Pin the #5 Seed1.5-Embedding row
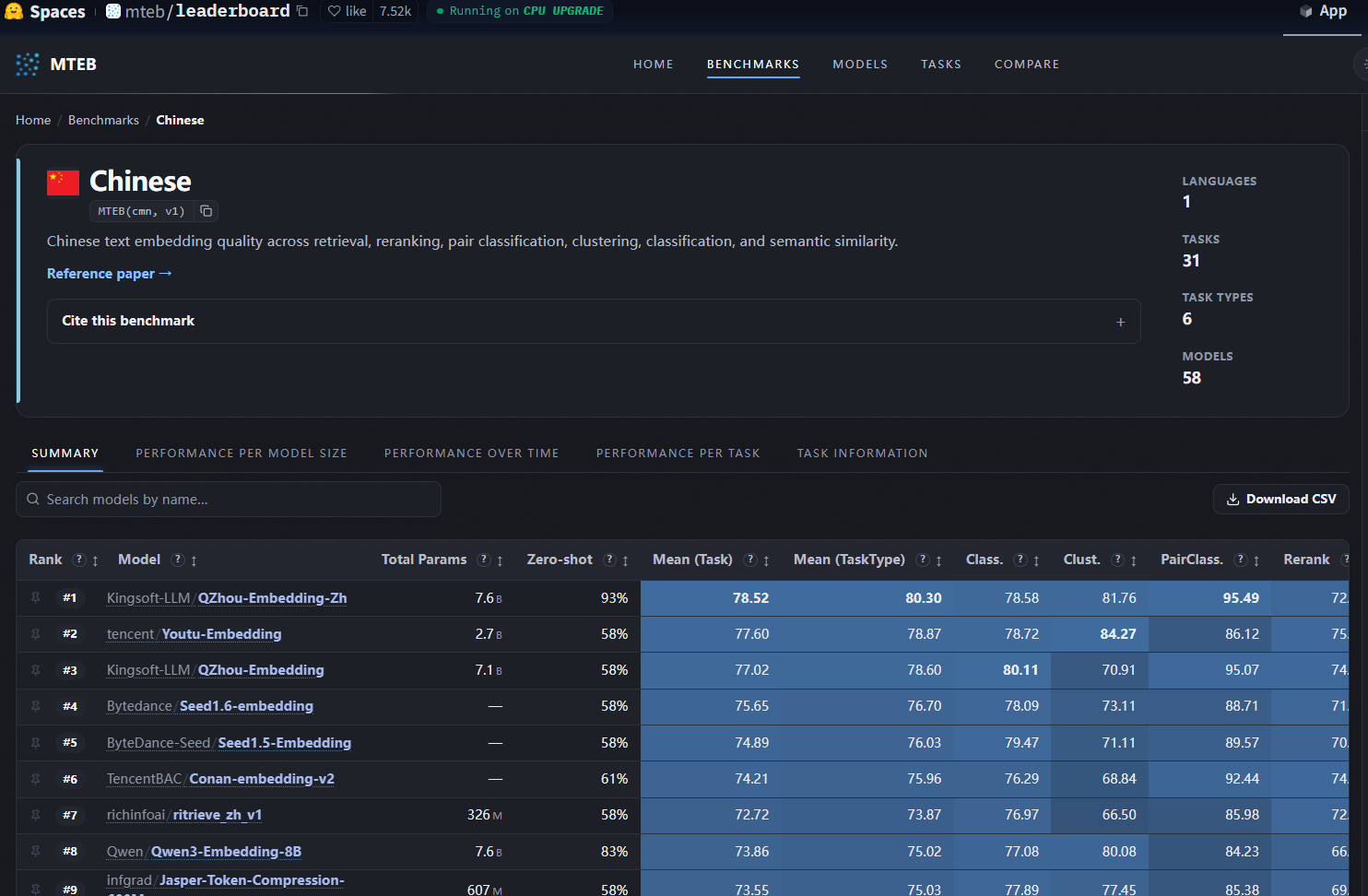The image size is (1368, 896). point(36,743)
